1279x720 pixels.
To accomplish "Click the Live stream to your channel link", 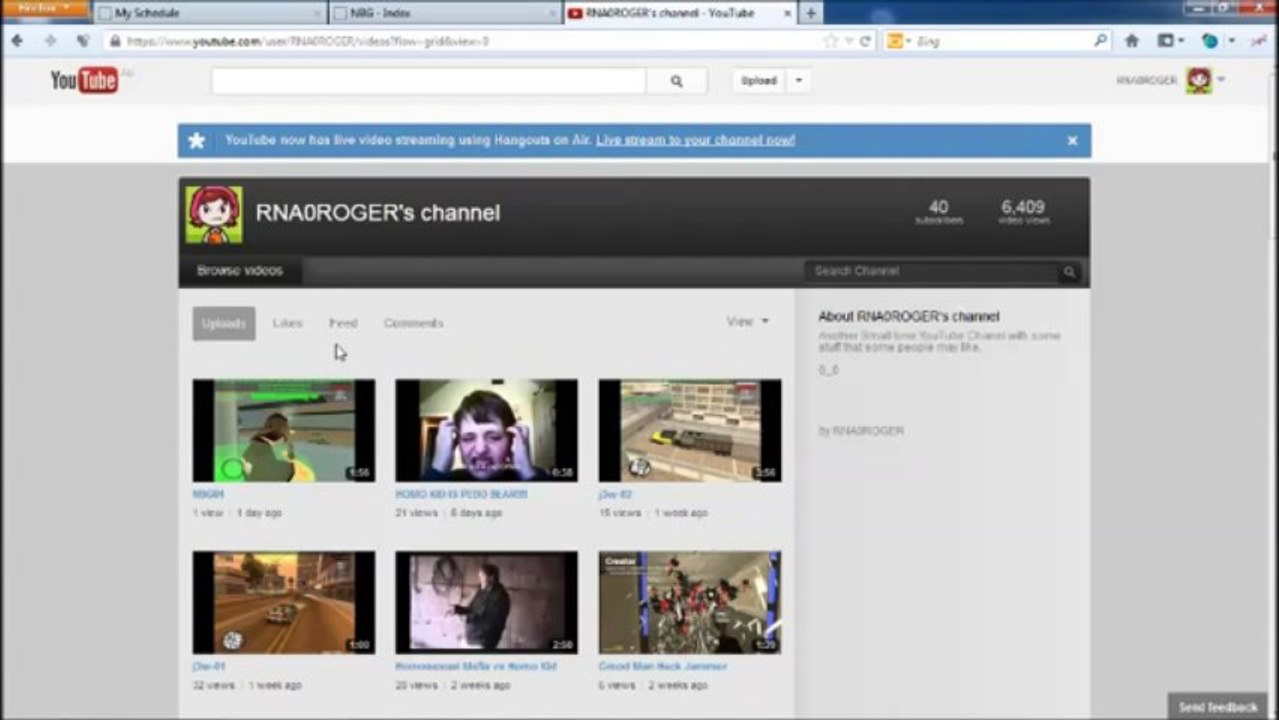I will 695,141.
